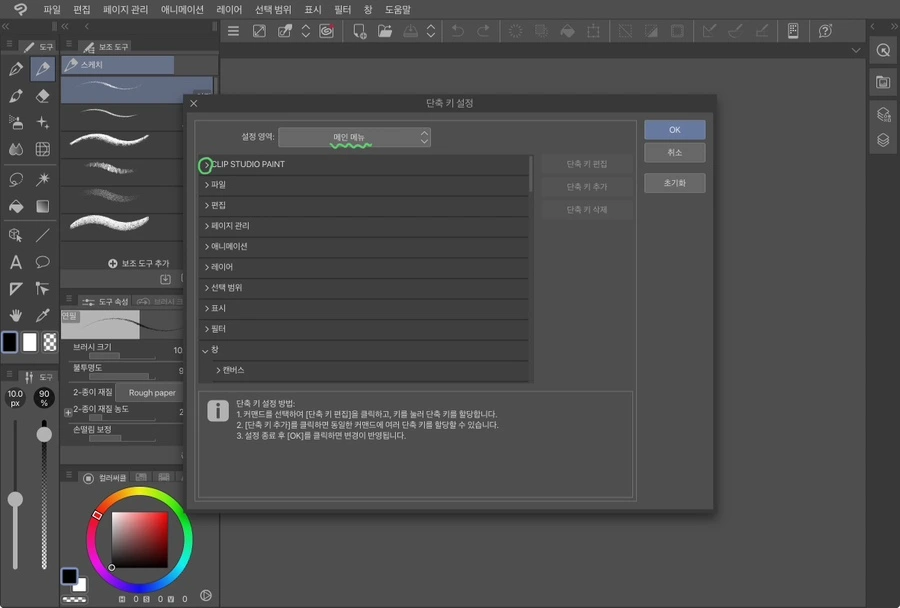The height and width of the screenshot is (608, 900).
Task: Select the Blend tool
Action: coord(15,149)
